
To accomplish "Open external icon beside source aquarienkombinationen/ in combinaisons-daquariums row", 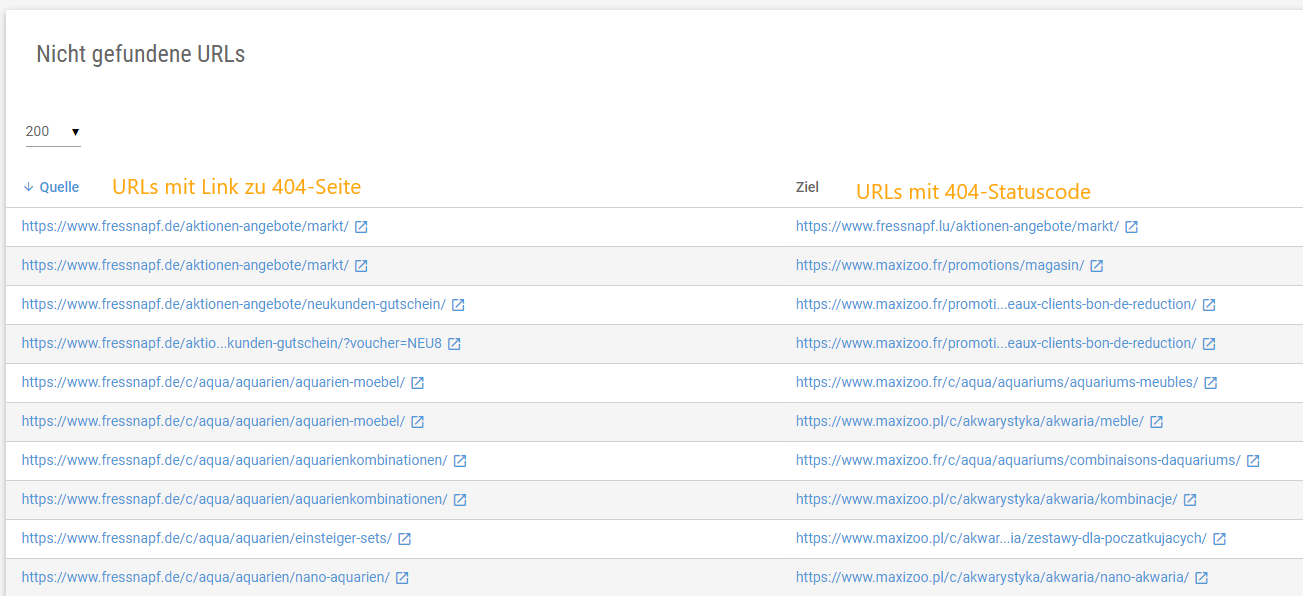I will [460, 461].
